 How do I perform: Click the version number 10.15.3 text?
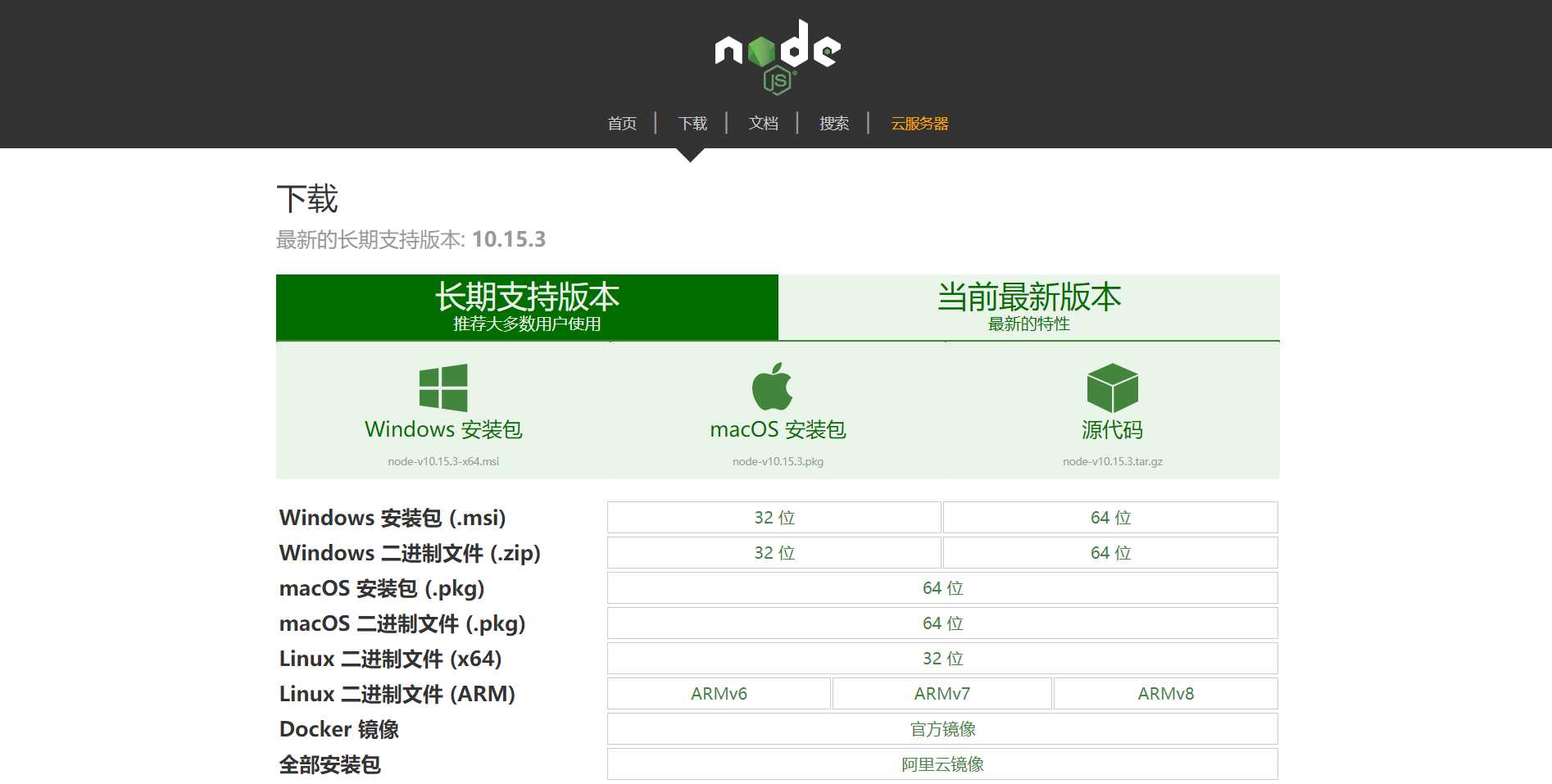(x=509, y=239)
